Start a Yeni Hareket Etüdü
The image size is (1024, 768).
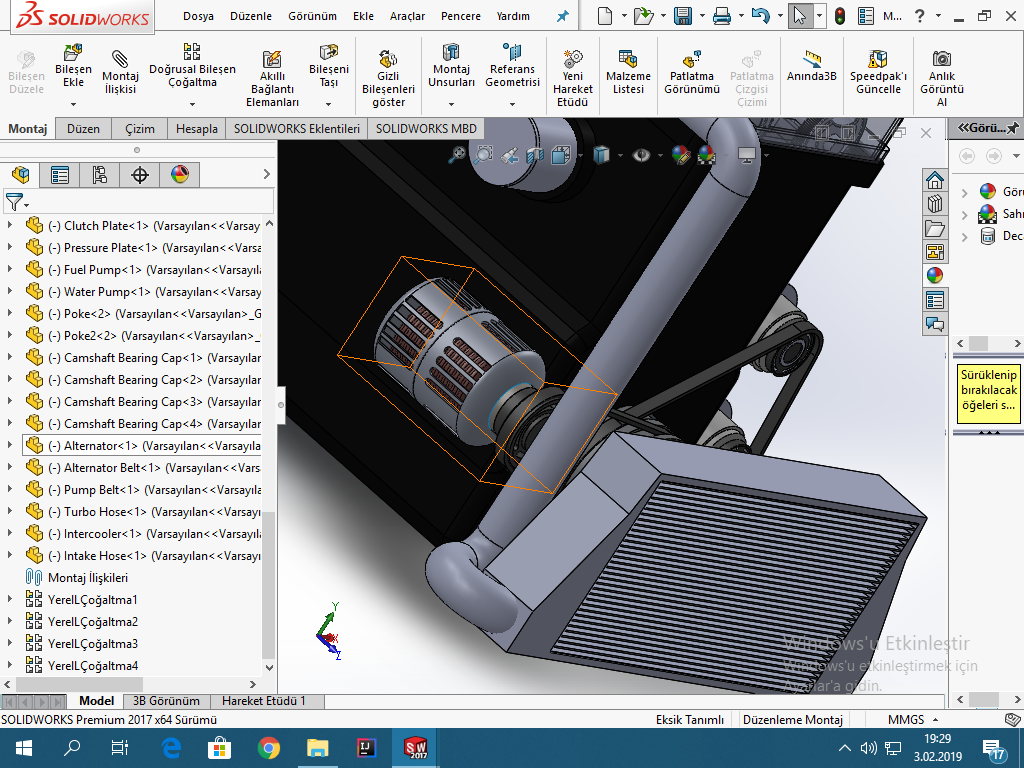point(573,78)
